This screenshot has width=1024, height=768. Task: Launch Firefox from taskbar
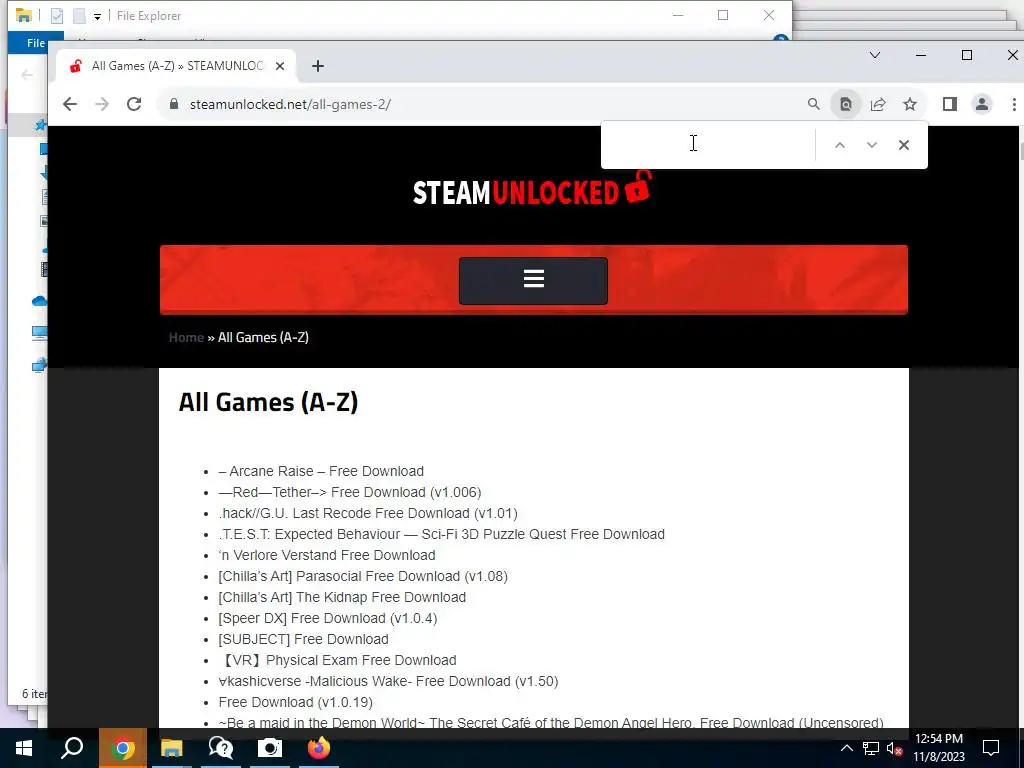coord(319,748)
